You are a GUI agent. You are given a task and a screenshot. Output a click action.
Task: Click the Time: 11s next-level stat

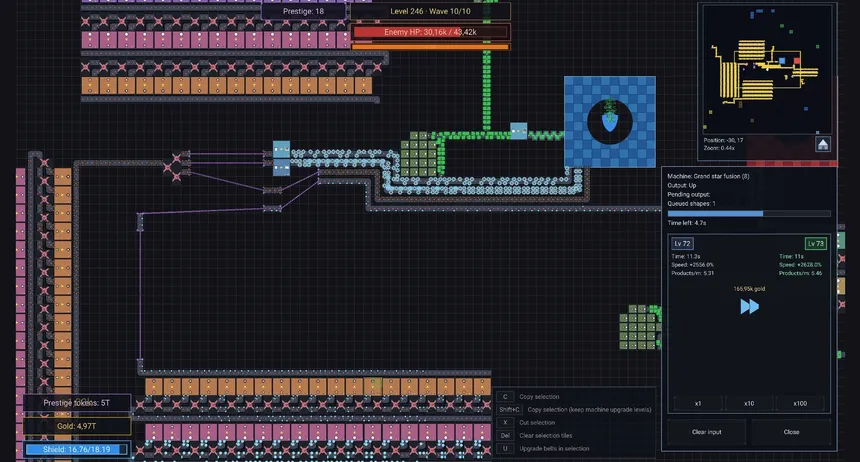[x=791, y=256]
